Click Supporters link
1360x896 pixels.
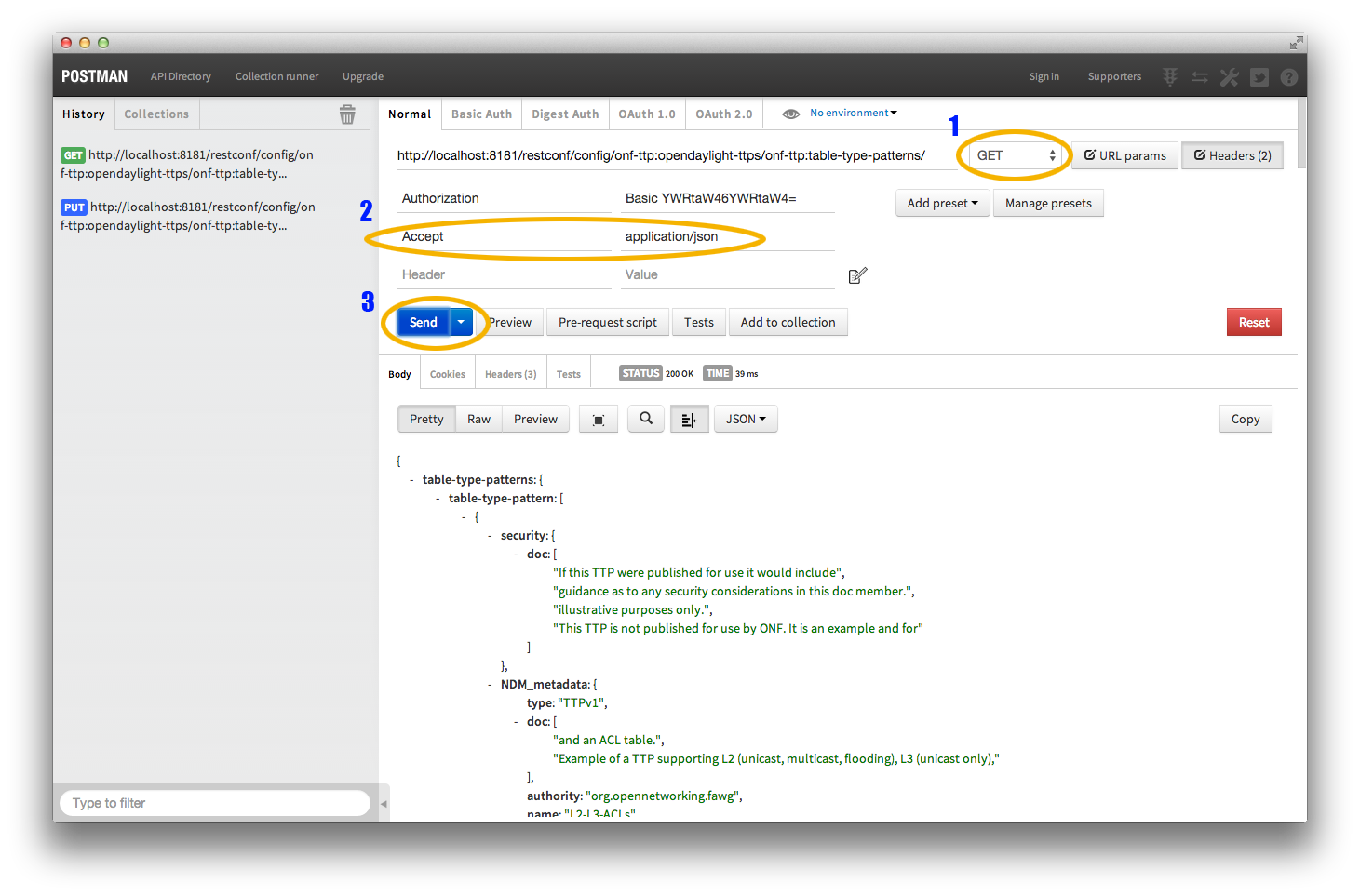1114,76
